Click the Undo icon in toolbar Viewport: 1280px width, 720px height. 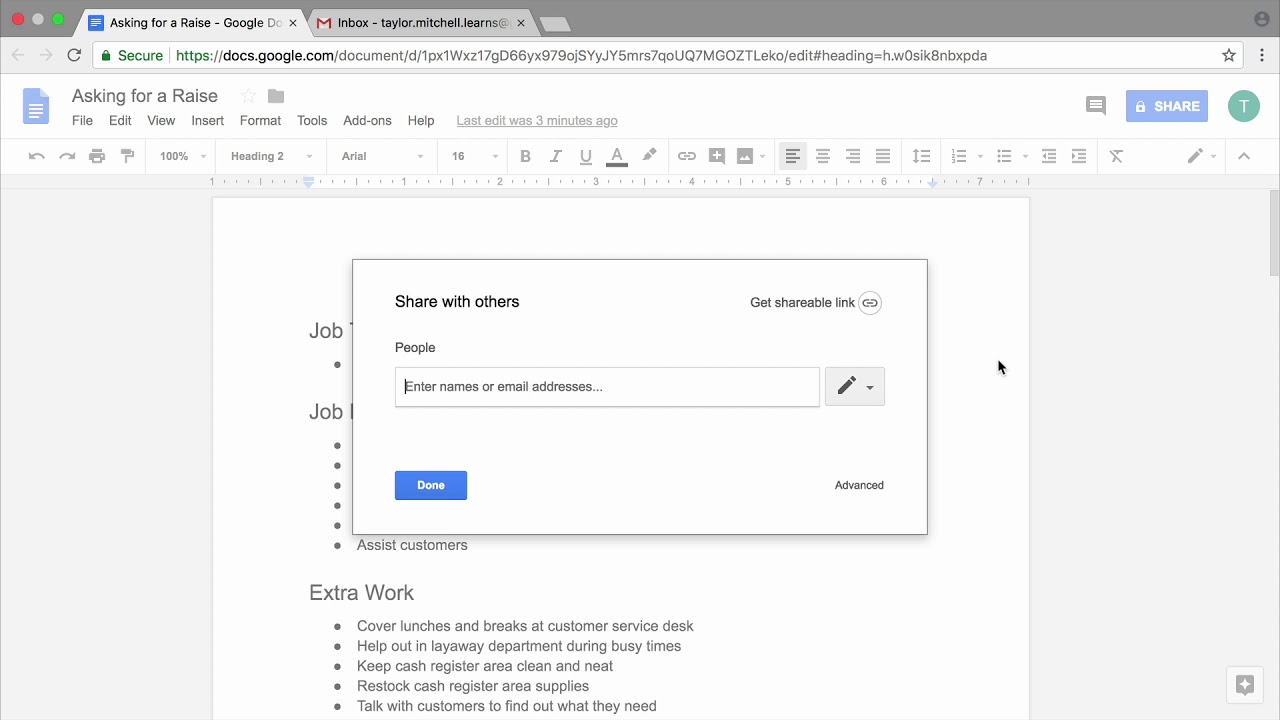(x=37, y=156)
